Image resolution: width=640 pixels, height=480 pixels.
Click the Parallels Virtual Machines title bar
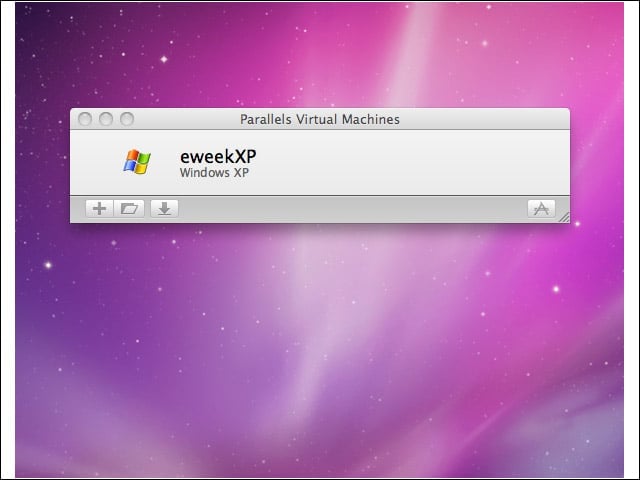coord(320,119)
